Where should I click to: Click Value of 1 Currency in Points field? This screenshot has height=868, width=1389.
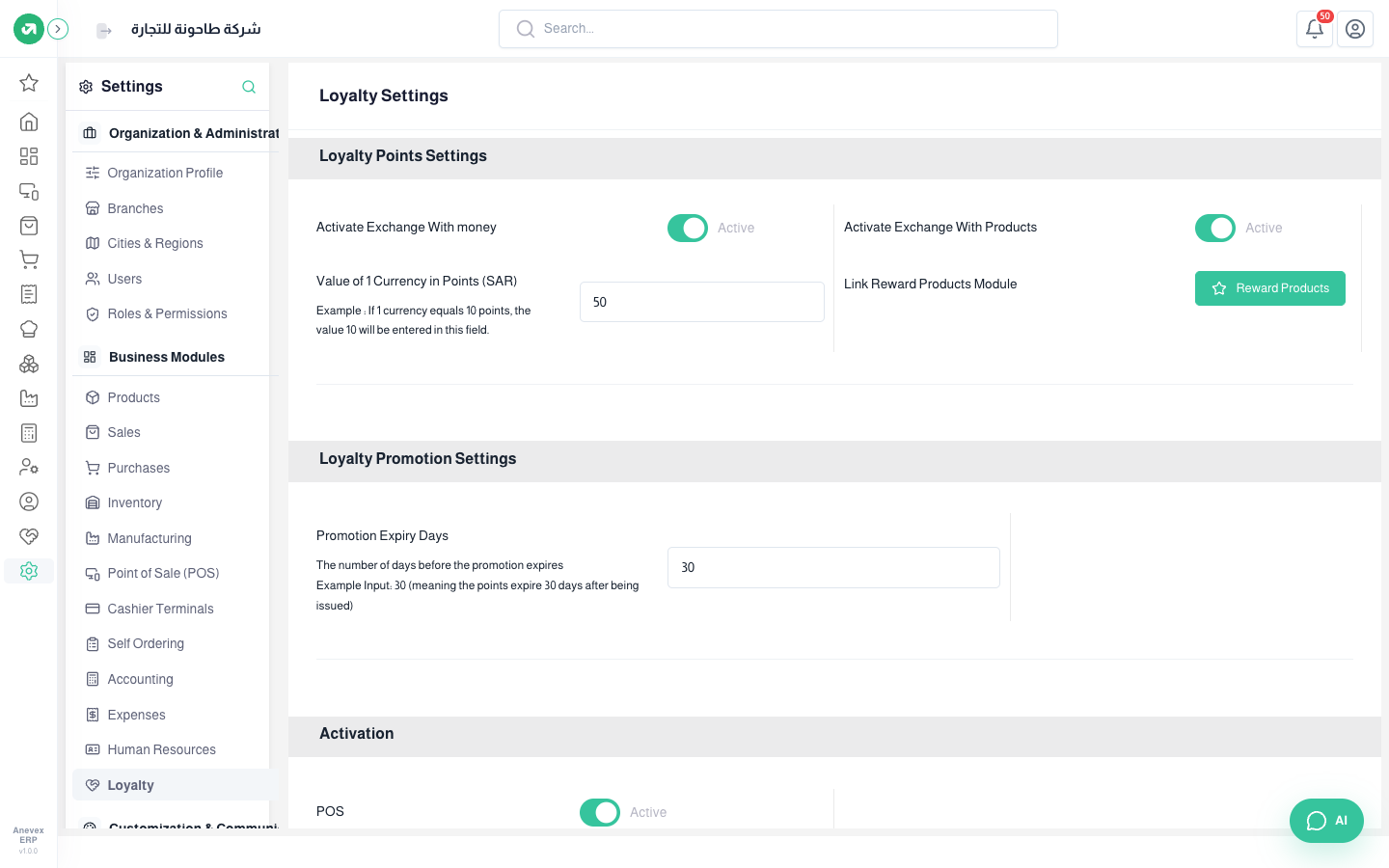[x=702, y=302]
